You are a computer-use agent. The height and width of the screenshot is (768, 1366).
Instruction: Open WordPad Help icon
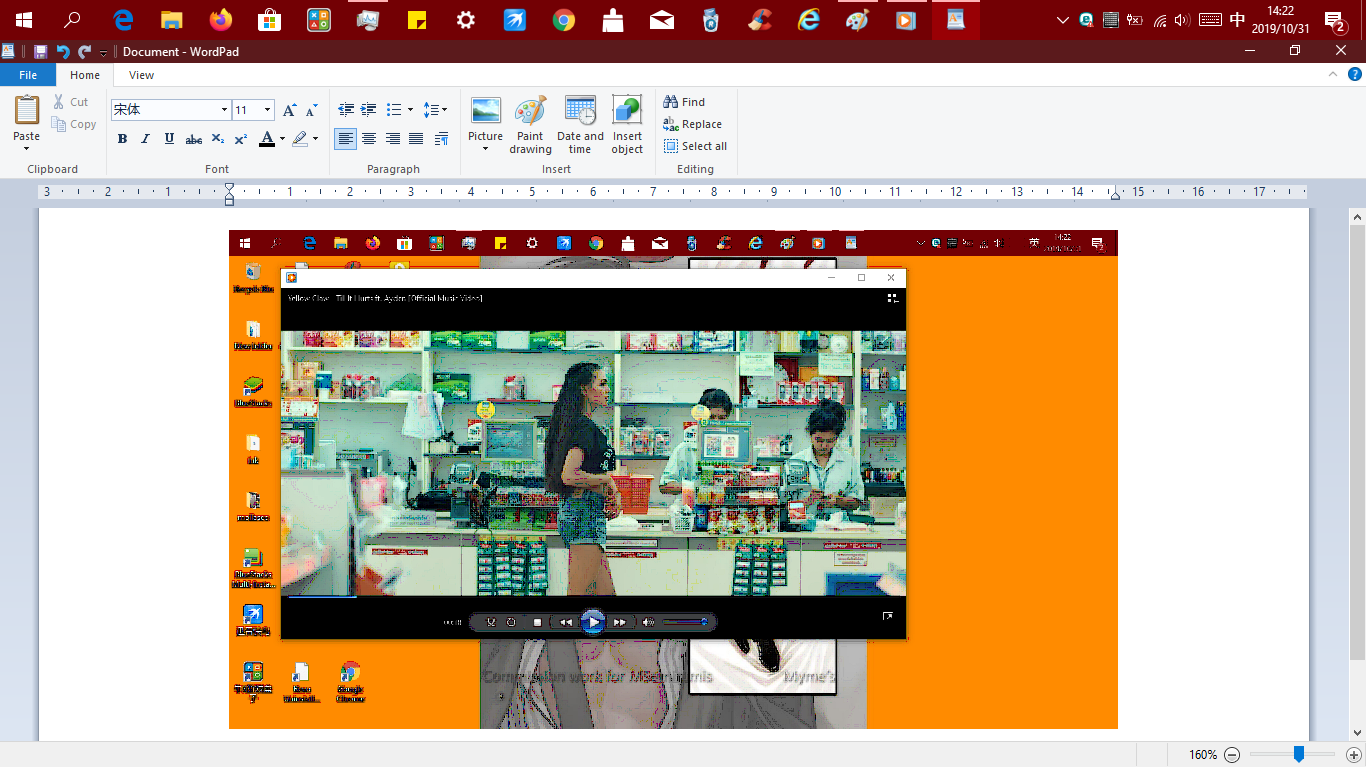click(1355, 75)
